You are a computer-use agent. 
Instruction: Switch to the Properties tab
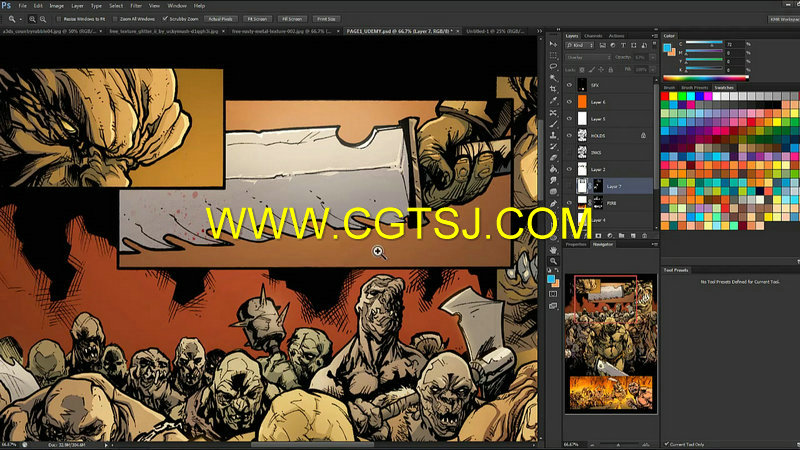[576, 244]
